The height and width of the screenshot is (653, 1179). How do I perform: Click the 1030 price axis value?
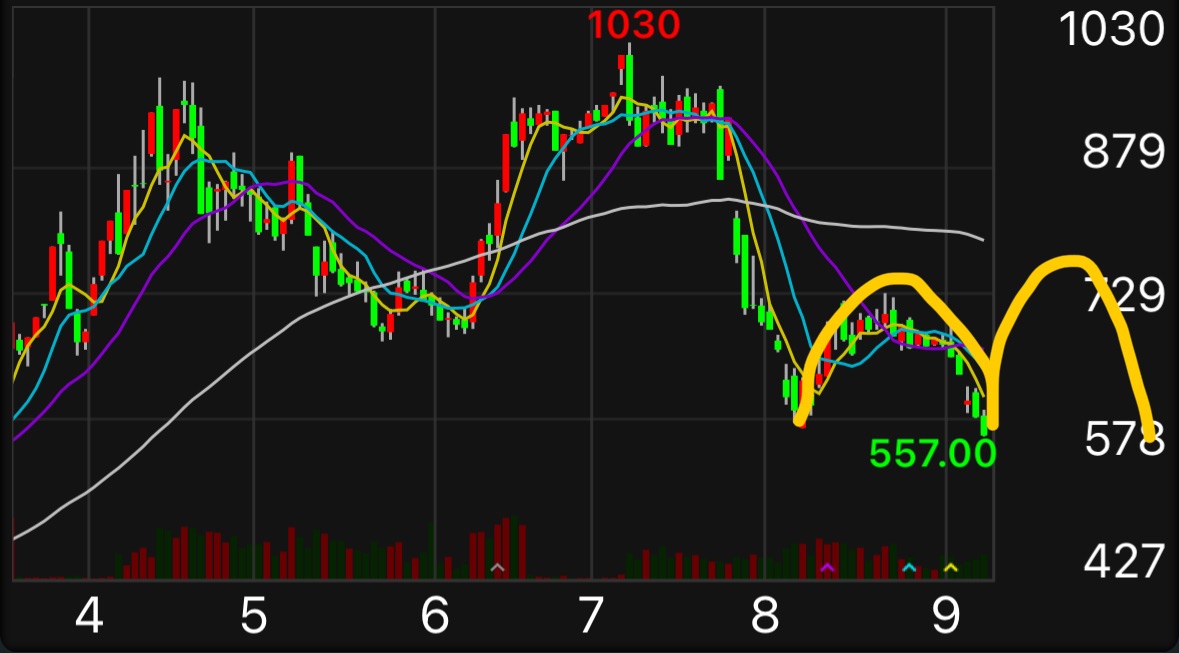click(1111, 29)
